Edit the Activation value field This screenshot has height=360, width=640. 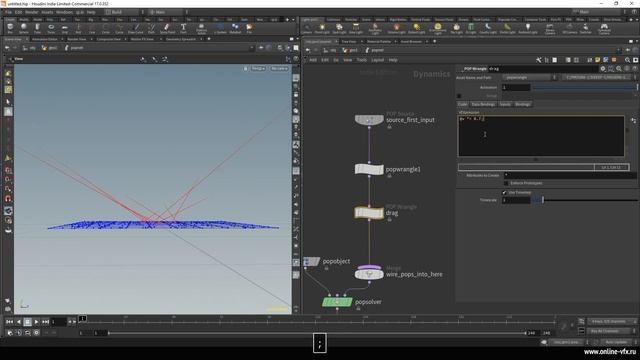516,87
